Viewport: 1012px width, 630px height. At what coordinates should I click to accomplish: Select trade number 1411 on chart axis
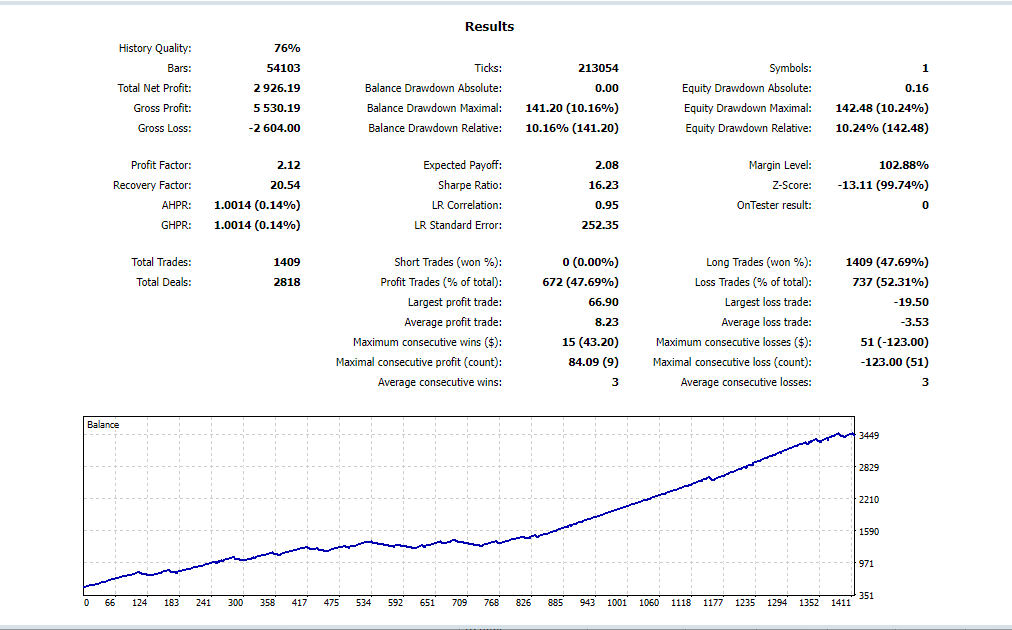[x=841, y=603]
